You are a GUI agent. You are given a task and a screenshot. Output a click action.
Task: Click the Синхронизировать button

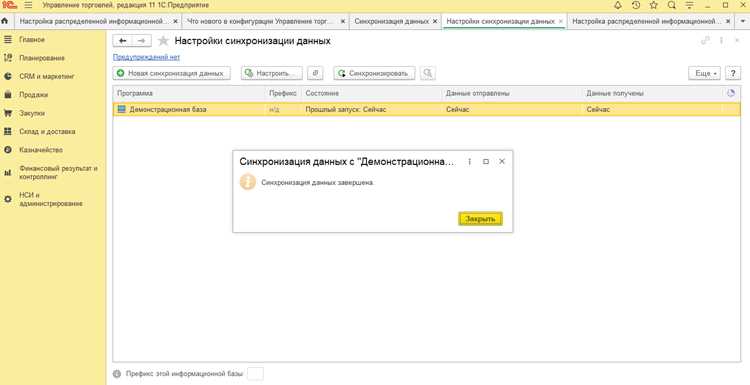pos(374,73)
